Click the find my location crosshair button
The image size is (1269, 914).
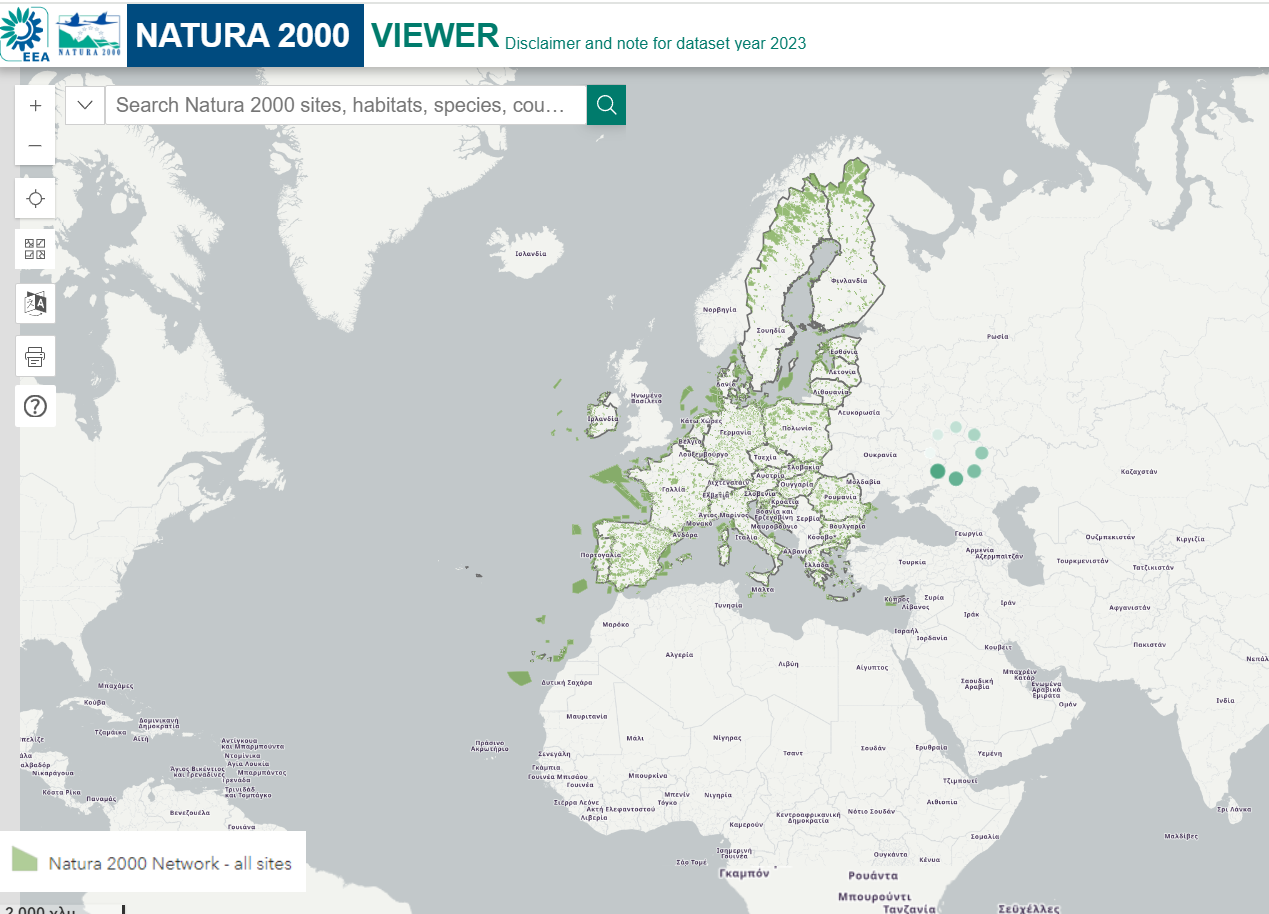[x=35, y=198]
